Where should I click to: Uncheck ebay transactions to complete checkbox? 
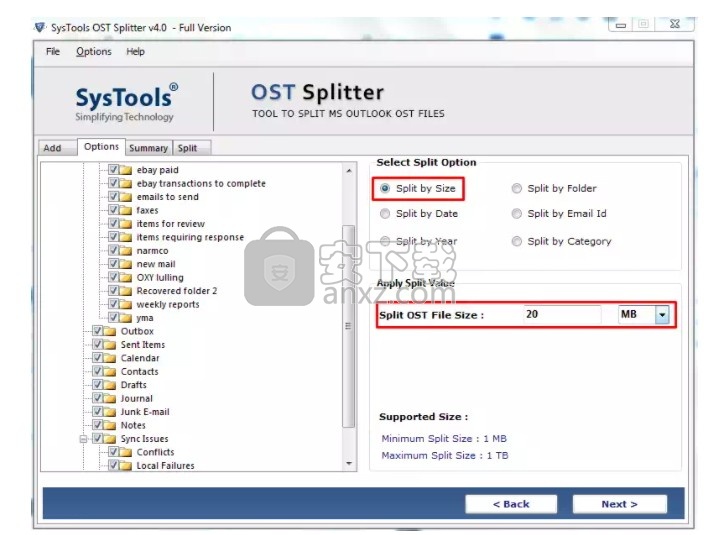pyautogui.click(x=113, y=183)
